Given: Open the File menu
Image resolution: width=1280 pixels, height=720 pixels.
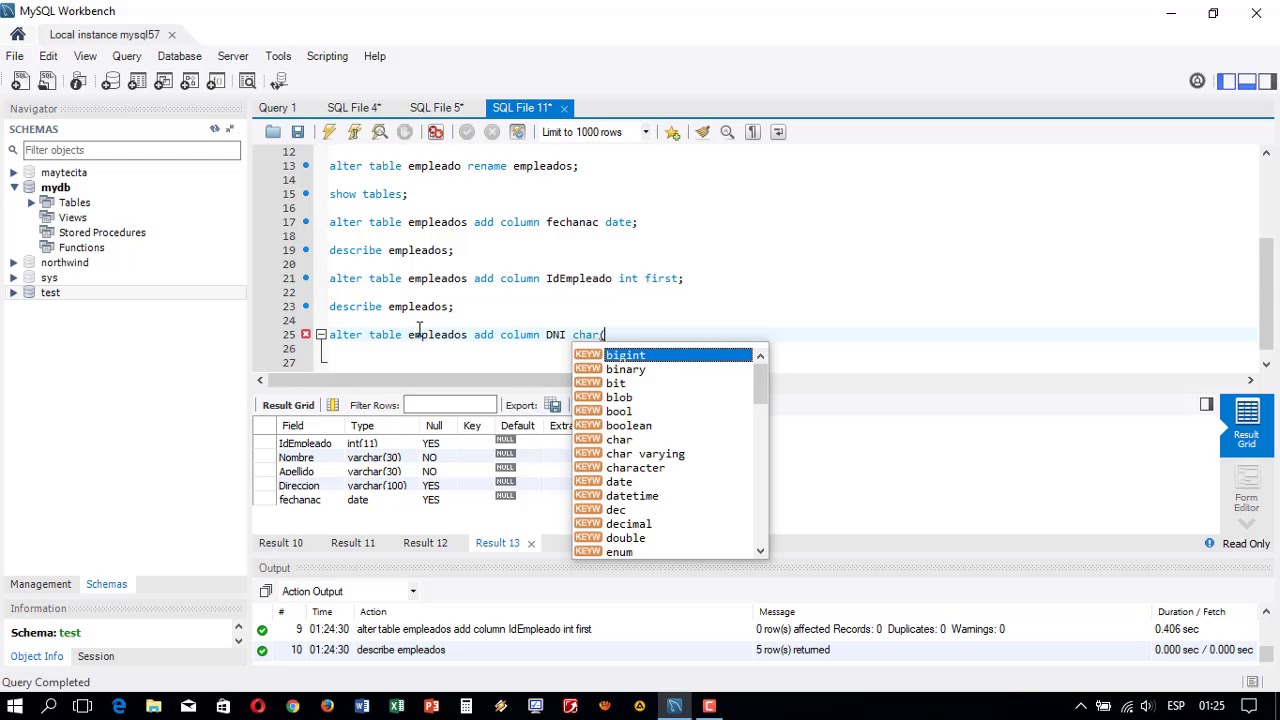Looking at the screenshot, I should click(x=15, y=56).
